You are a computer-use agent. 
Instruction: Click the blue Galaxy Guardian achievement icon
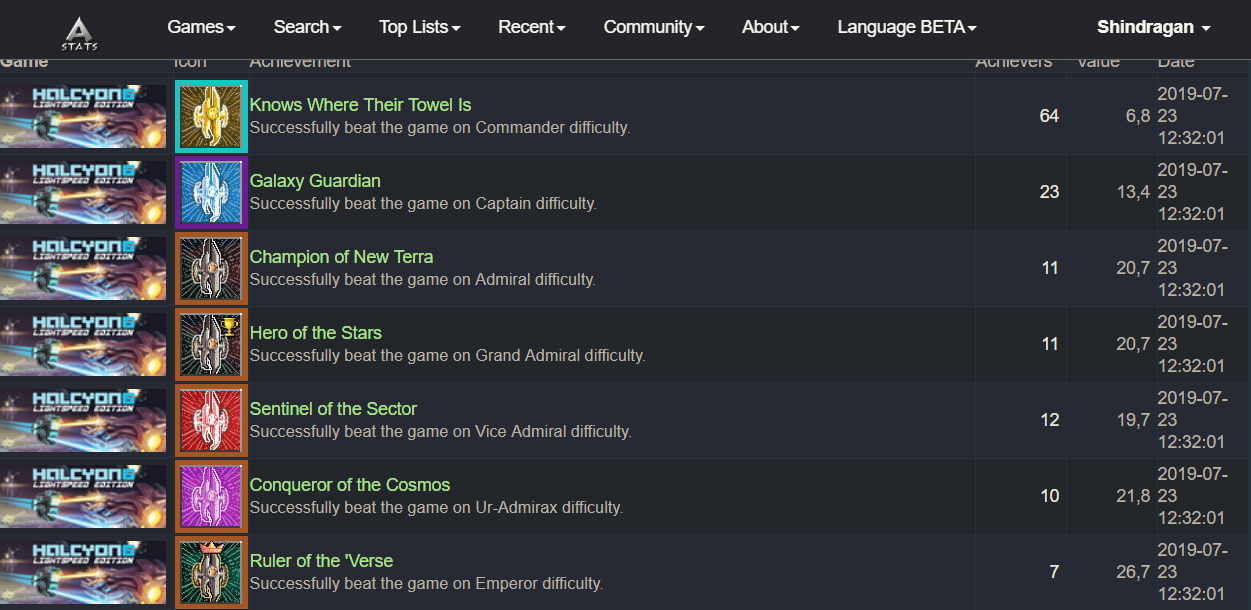point(211,193)
